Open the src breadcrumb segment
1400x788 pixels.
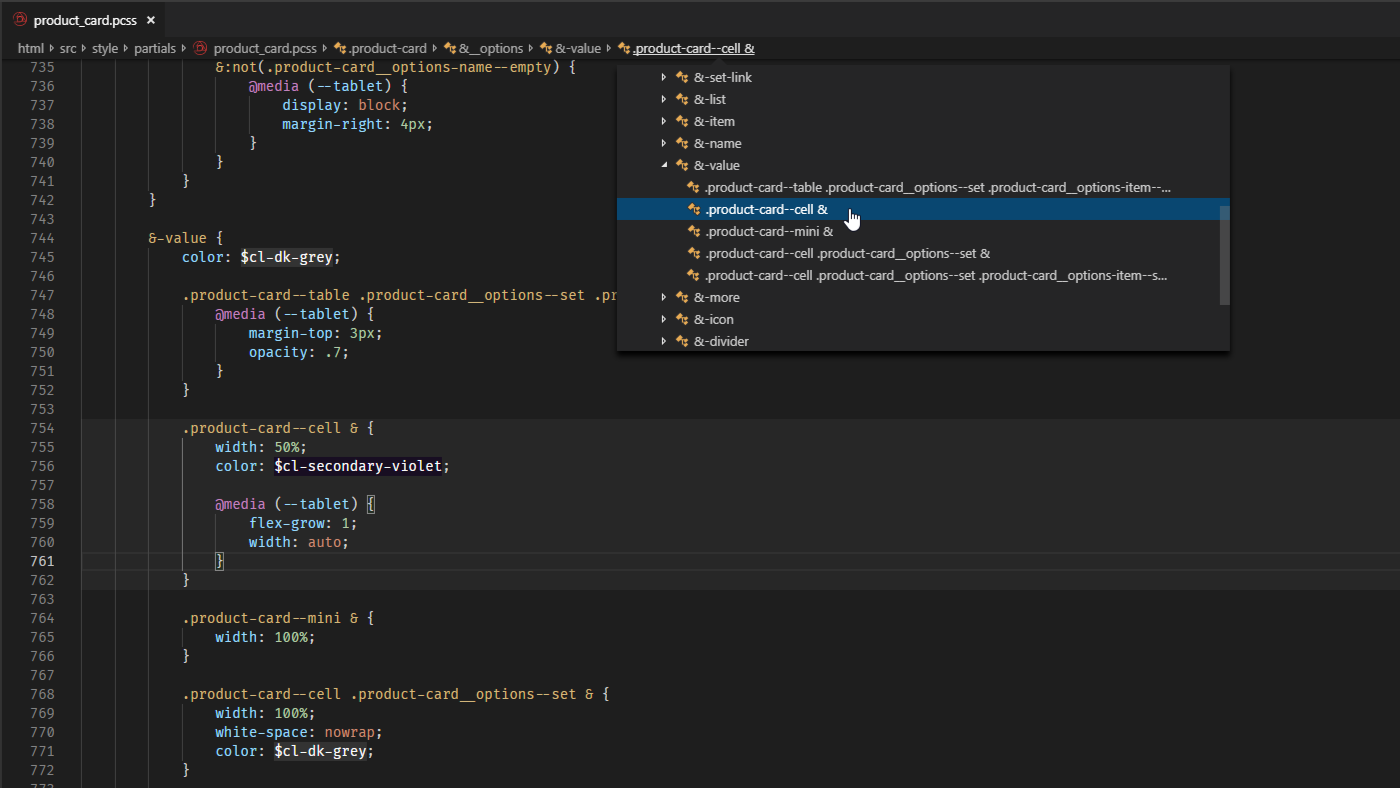point(68,48)
